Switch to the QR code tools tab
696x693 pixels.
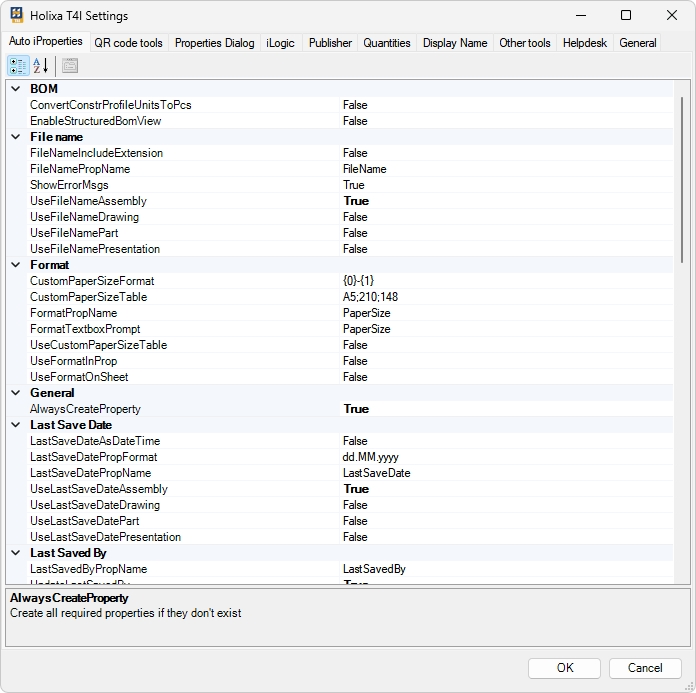(128, 43)
